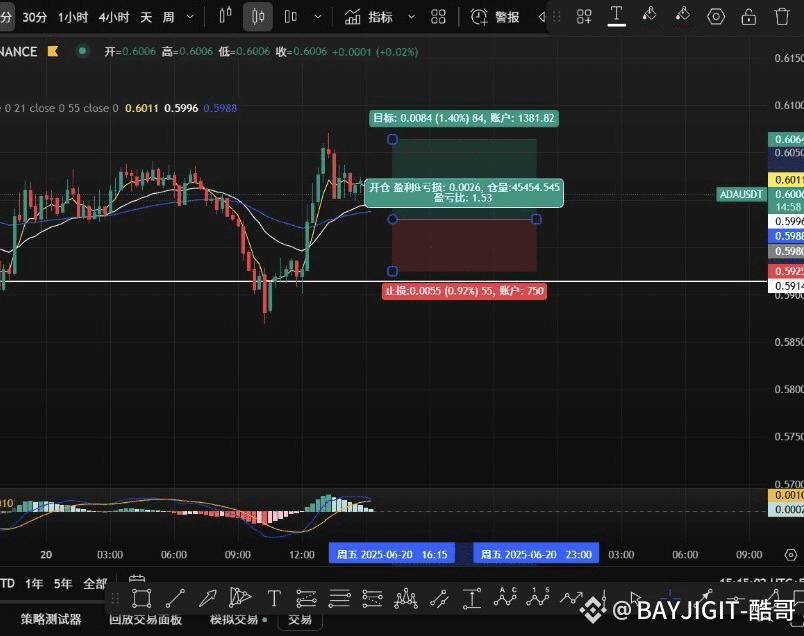804x636 pixels.
Task: Expand the 指标 favorites dropdown arrow
Action: (411, 17)
